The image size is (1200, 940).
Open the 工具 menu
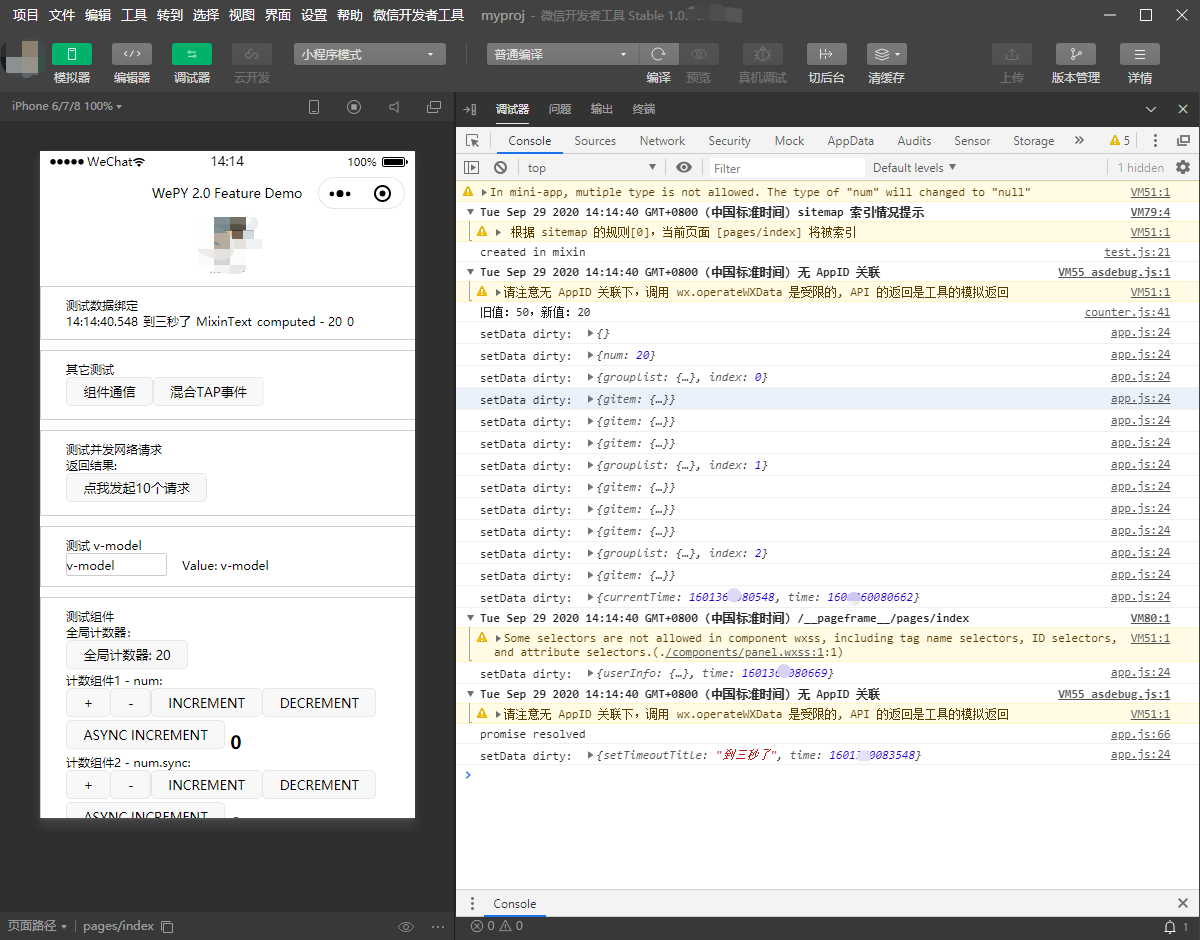tap(134, 15)
